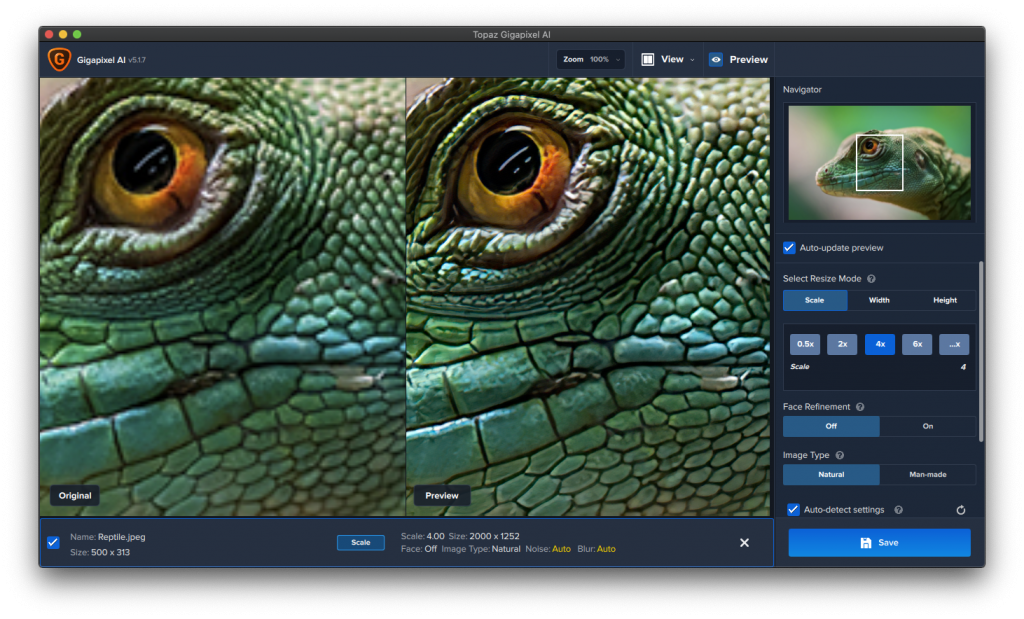The image size is (1024, 619).
Task: Set Image Type to Man-made
Action: 928,475
